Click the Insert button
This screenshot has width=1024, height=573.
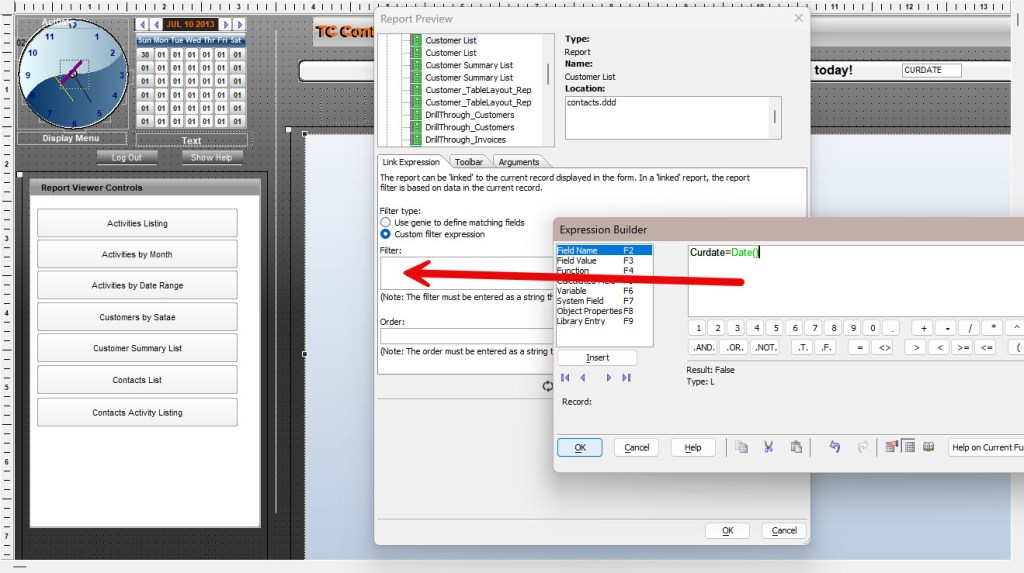(597, 358)
